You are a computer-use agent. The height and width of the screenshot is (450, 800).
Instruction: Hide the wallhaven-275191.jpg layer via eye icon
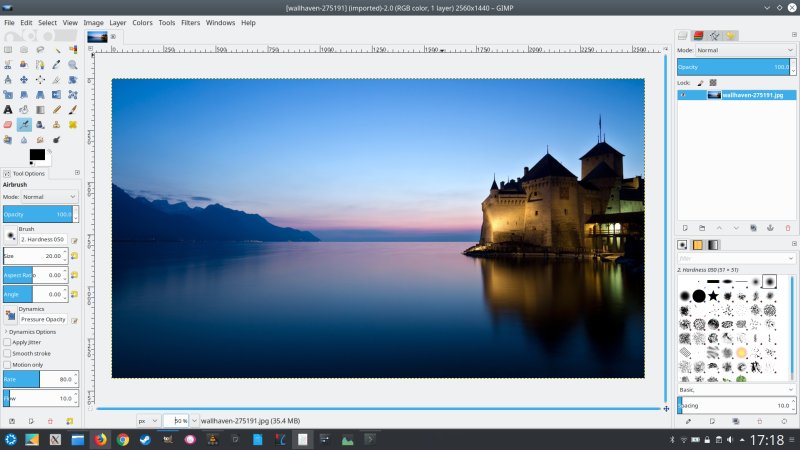683,95
